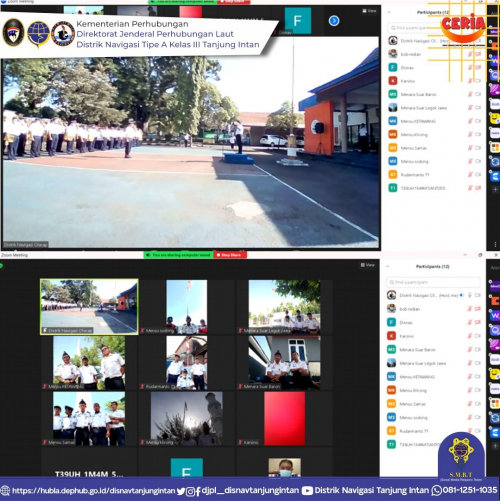The height and width of the screenshot is (501, 500).
Task: Click the Menou Klirong orange avatar in lower list
Action: click(x=391, y=390)
